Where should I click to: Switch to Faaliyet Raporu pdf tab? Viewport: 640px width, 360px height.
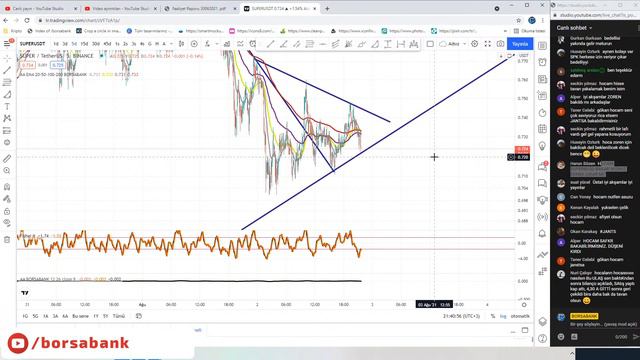200,8
